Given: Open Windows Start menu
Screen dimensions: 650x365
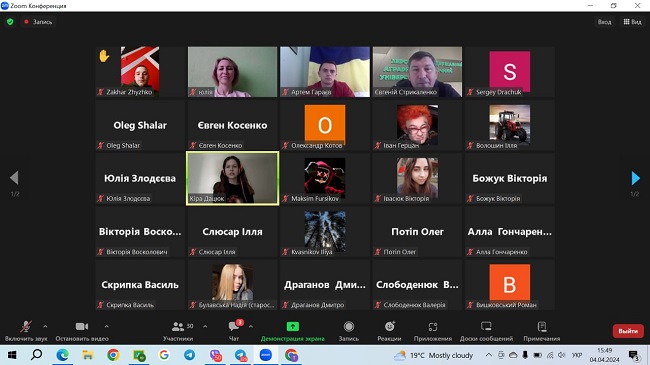Looking at the screenshot, I should click(x=12, y=355).
